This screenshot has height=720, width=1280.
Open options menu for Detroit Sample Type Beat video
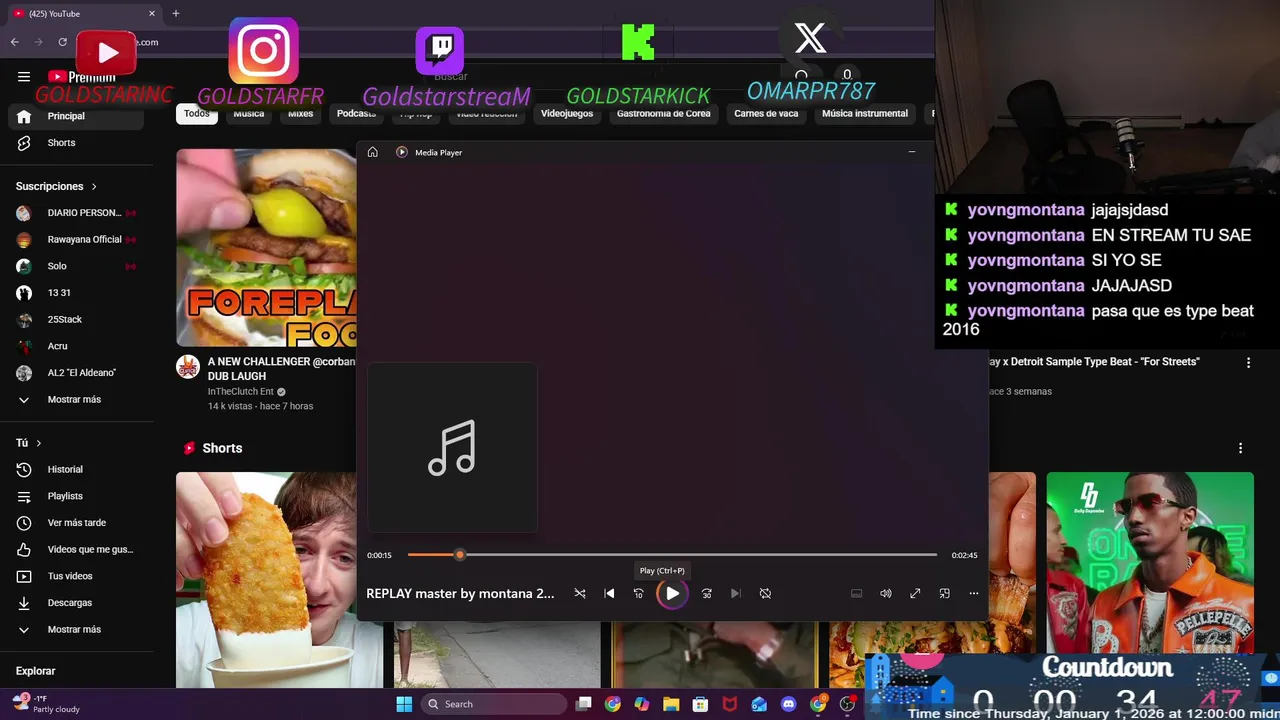pyautogui.click(x=1248, y=362)
